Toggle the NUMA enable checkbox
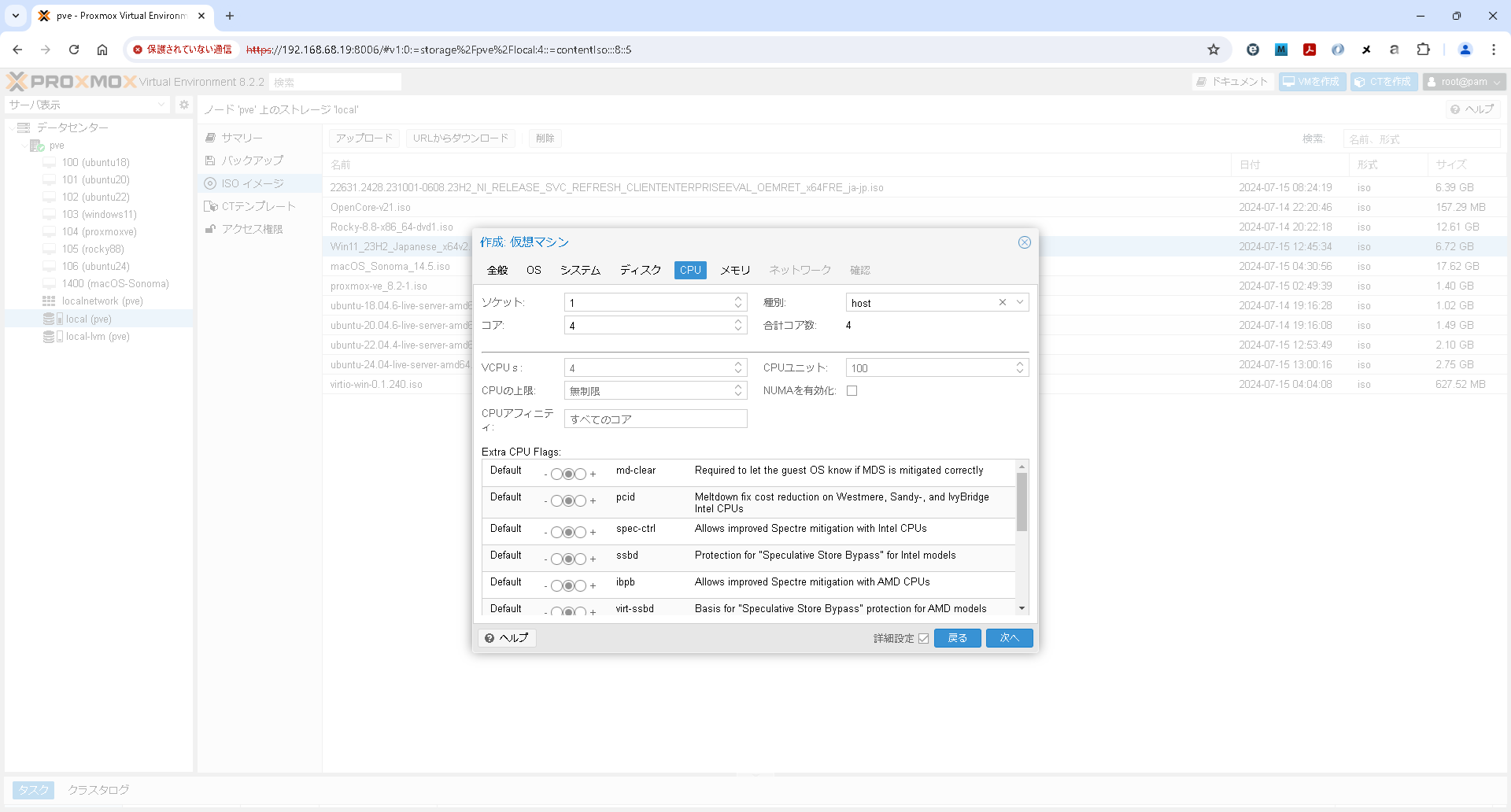1511x812 pixels. click(852, 391)
